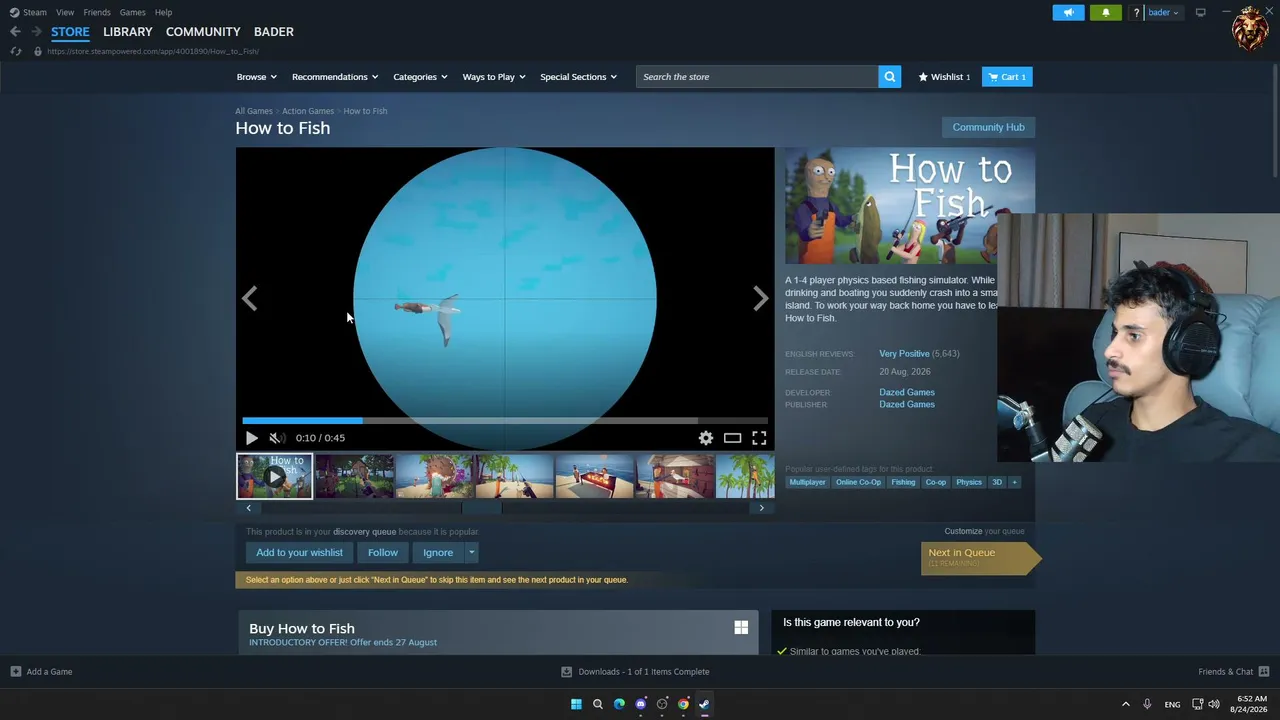The image size is (1280, 720).
Task: Expand the Browse dropdown
Action: (x=257, y=77)
